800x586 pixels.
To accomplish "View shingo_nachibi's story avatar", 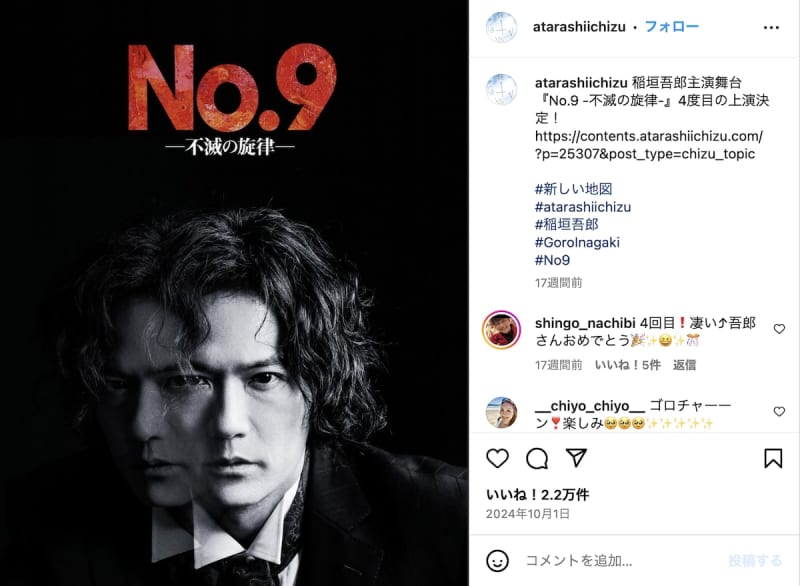I will [x=502, y=329].
